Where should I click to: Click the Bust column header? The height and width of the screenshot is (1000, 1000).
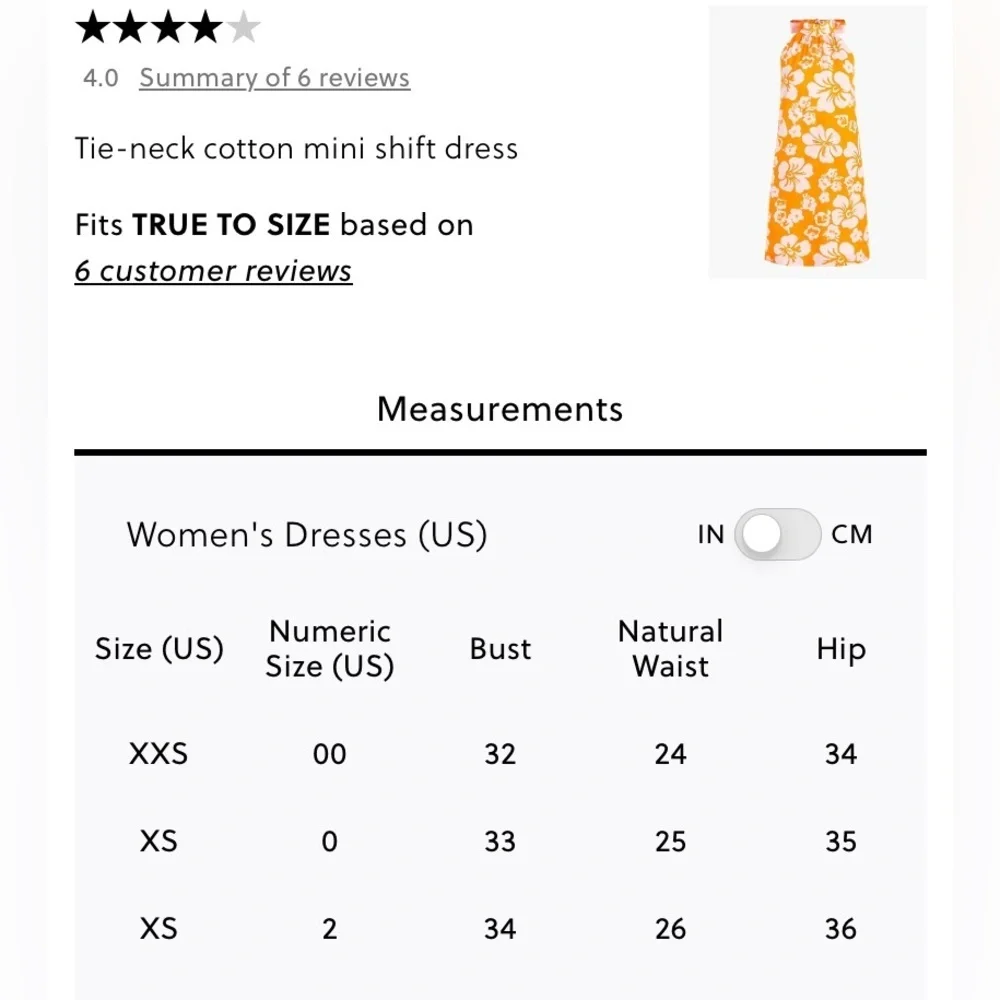pos(500,649)
